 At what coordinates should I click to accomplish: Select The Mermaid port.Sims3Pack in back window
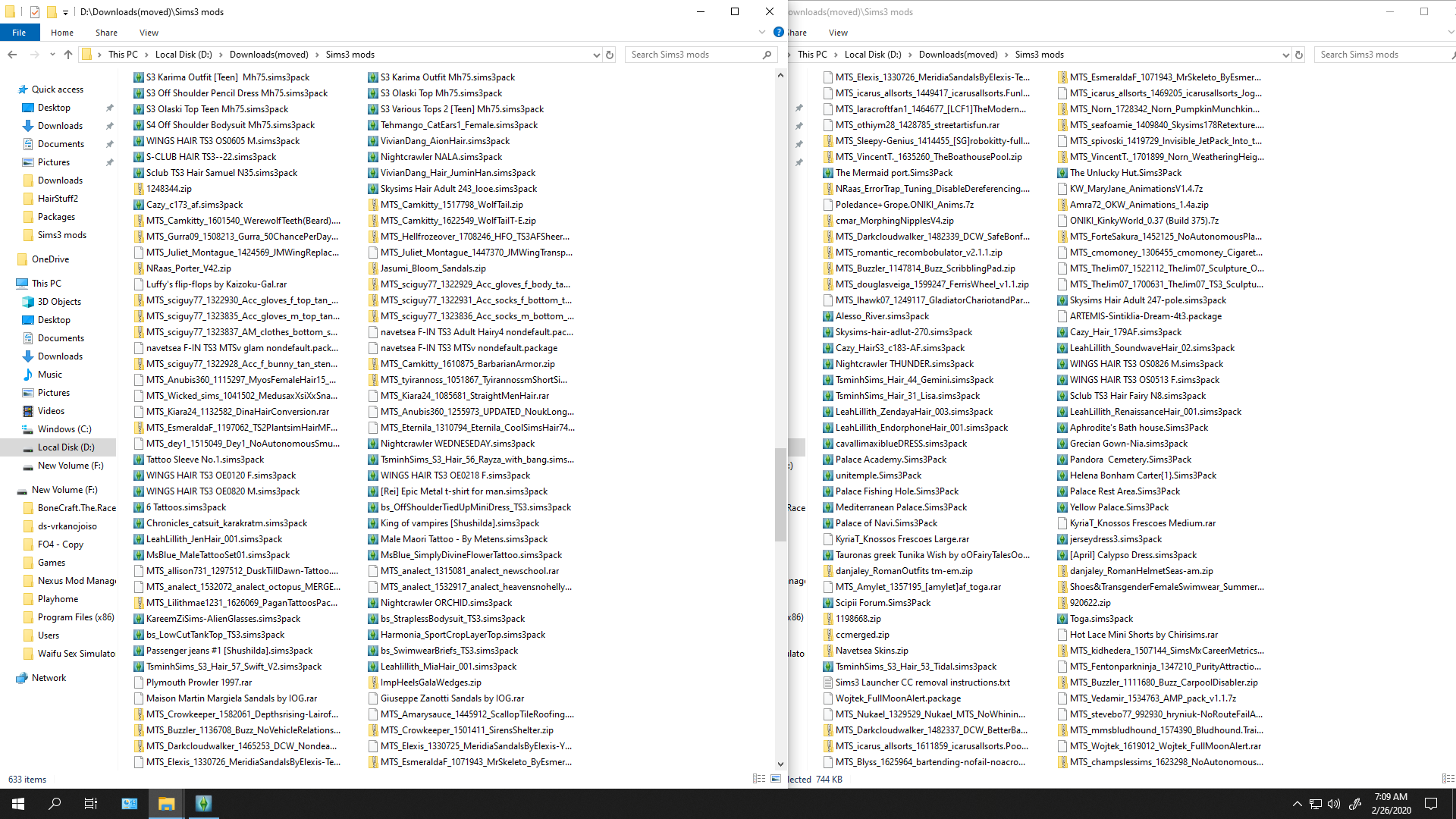pos(893,173)
